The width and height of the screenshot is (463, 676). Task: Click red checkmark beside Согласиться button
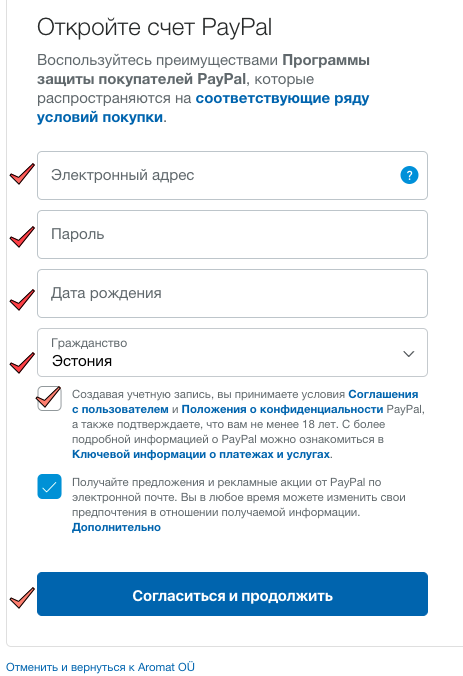22,598
